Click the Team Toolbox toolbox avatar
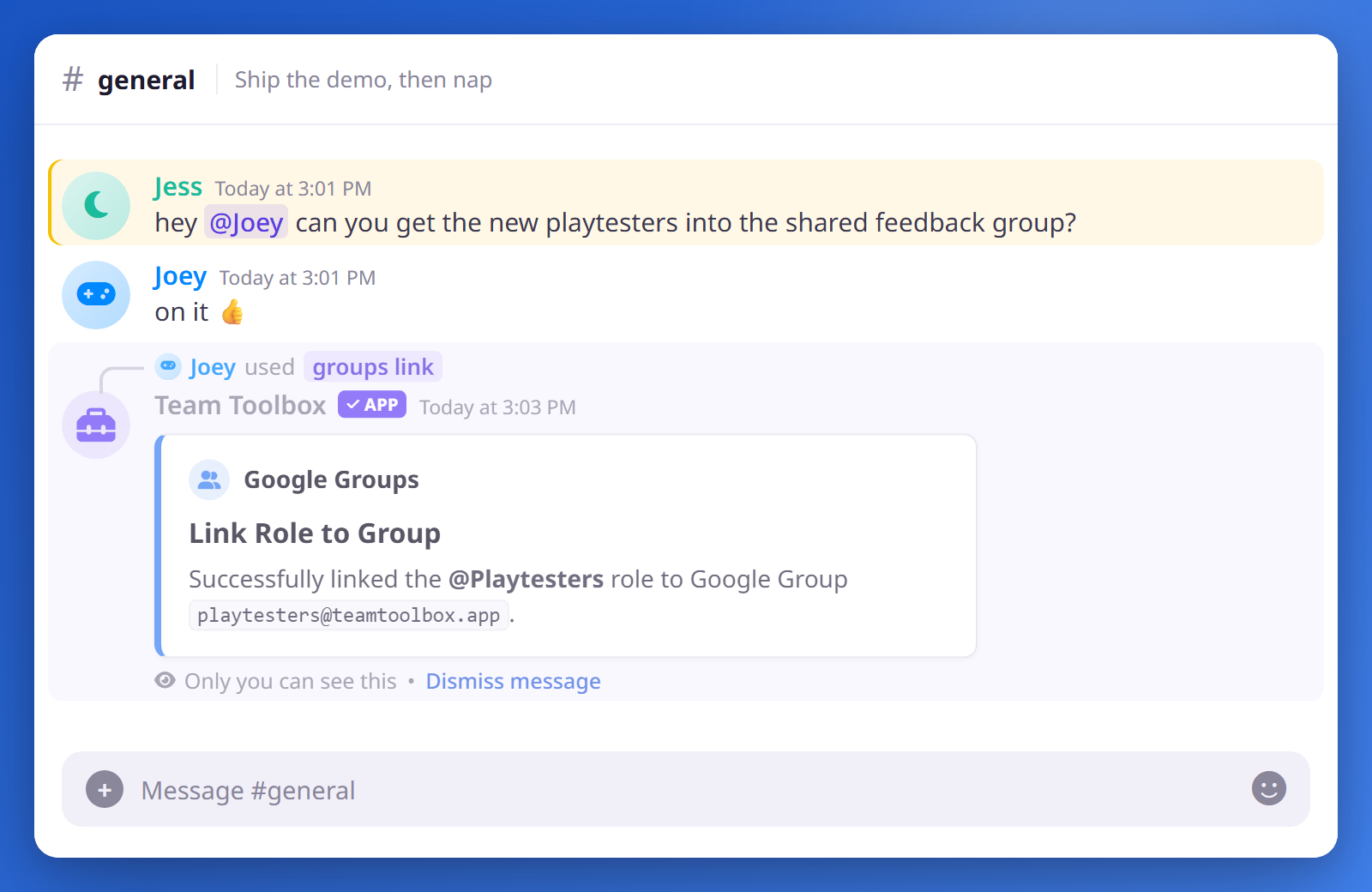 96,425
